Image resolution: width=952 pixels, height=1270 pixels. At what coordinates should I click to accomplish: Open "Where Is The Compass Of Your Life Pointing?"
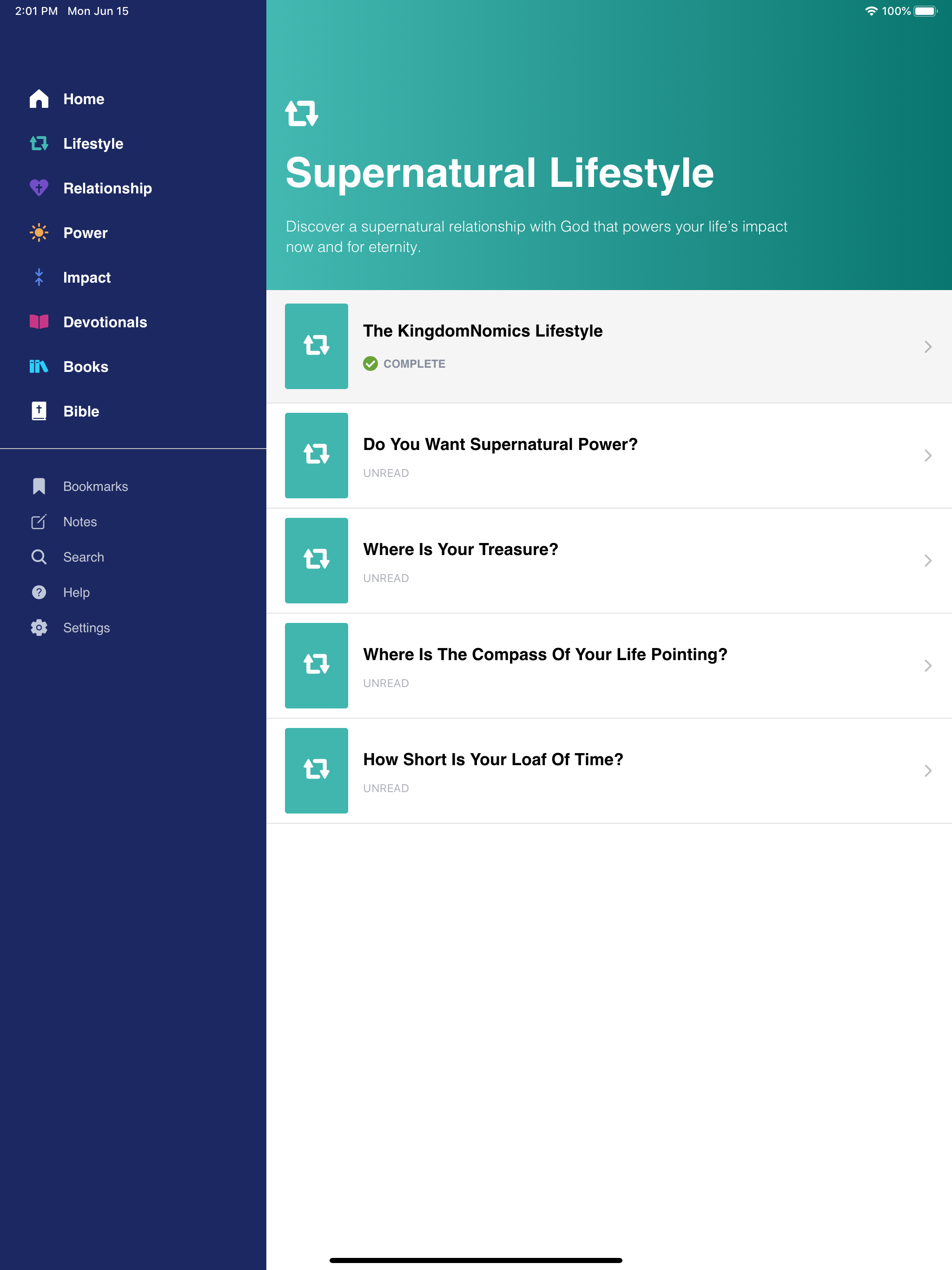[545, 654]
